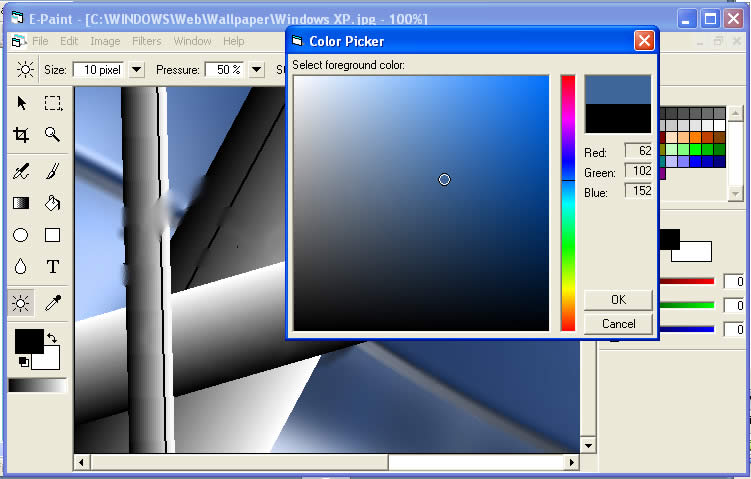Click the E-Paint title bar app icon
The image size is (751, 479).
(17, 18)
